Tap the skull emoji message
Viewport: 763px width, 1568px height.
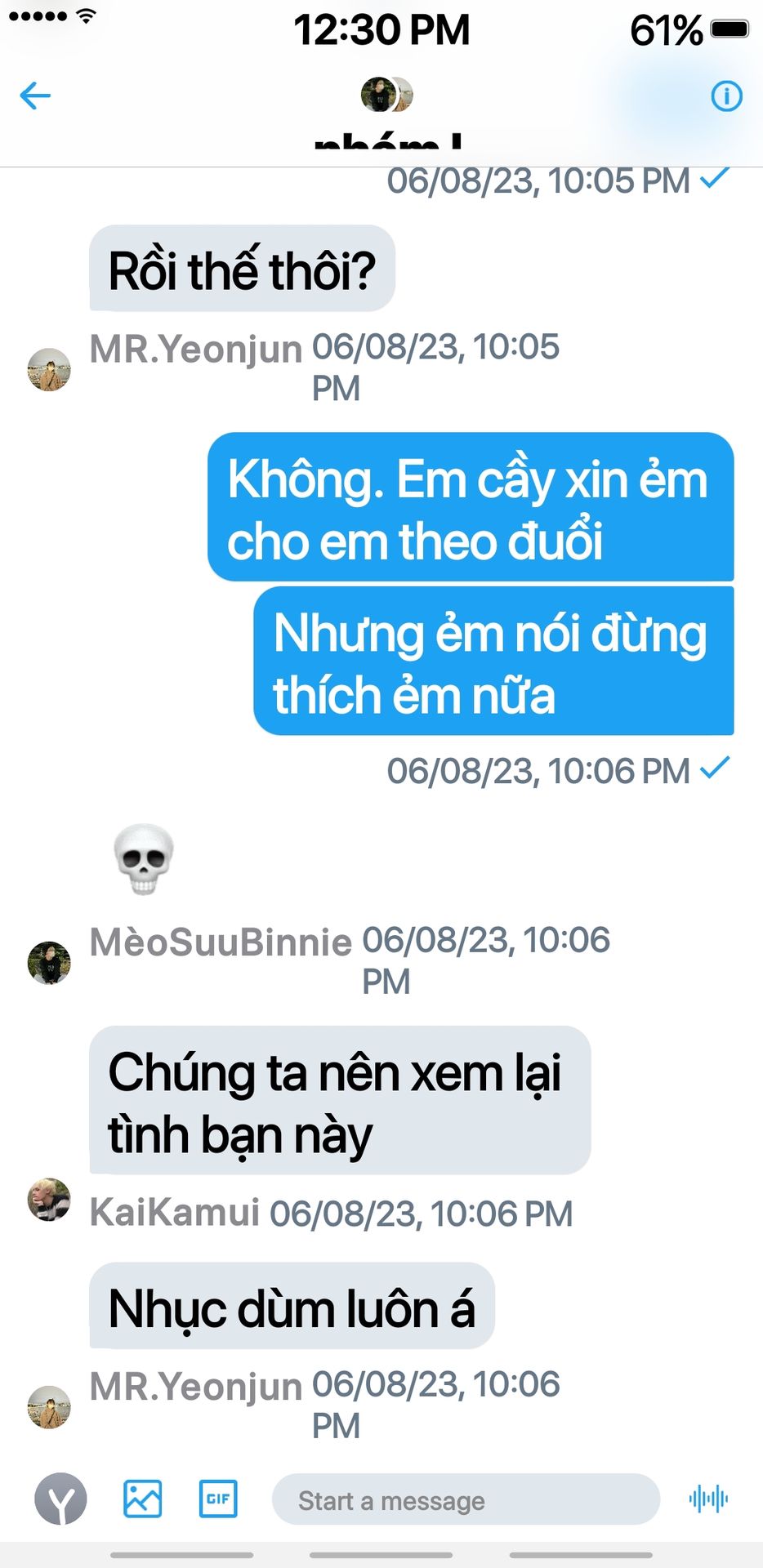tap(144, 859)
